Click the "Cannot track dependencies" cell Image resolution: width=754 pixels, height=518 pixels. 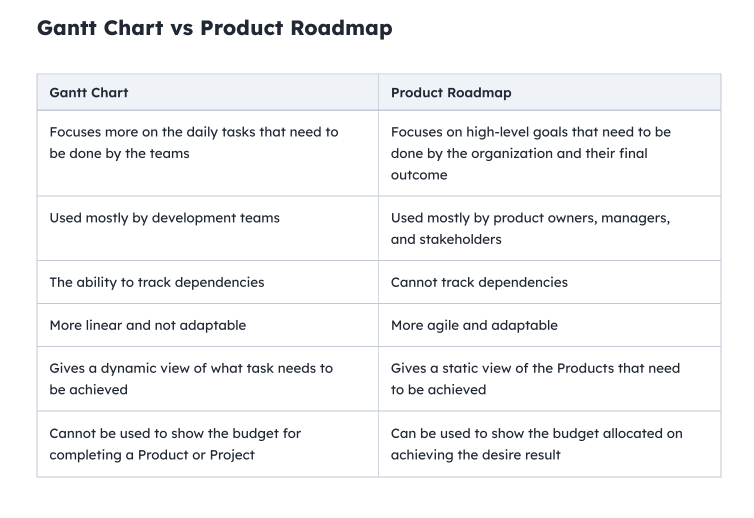[x=479, y=282]
